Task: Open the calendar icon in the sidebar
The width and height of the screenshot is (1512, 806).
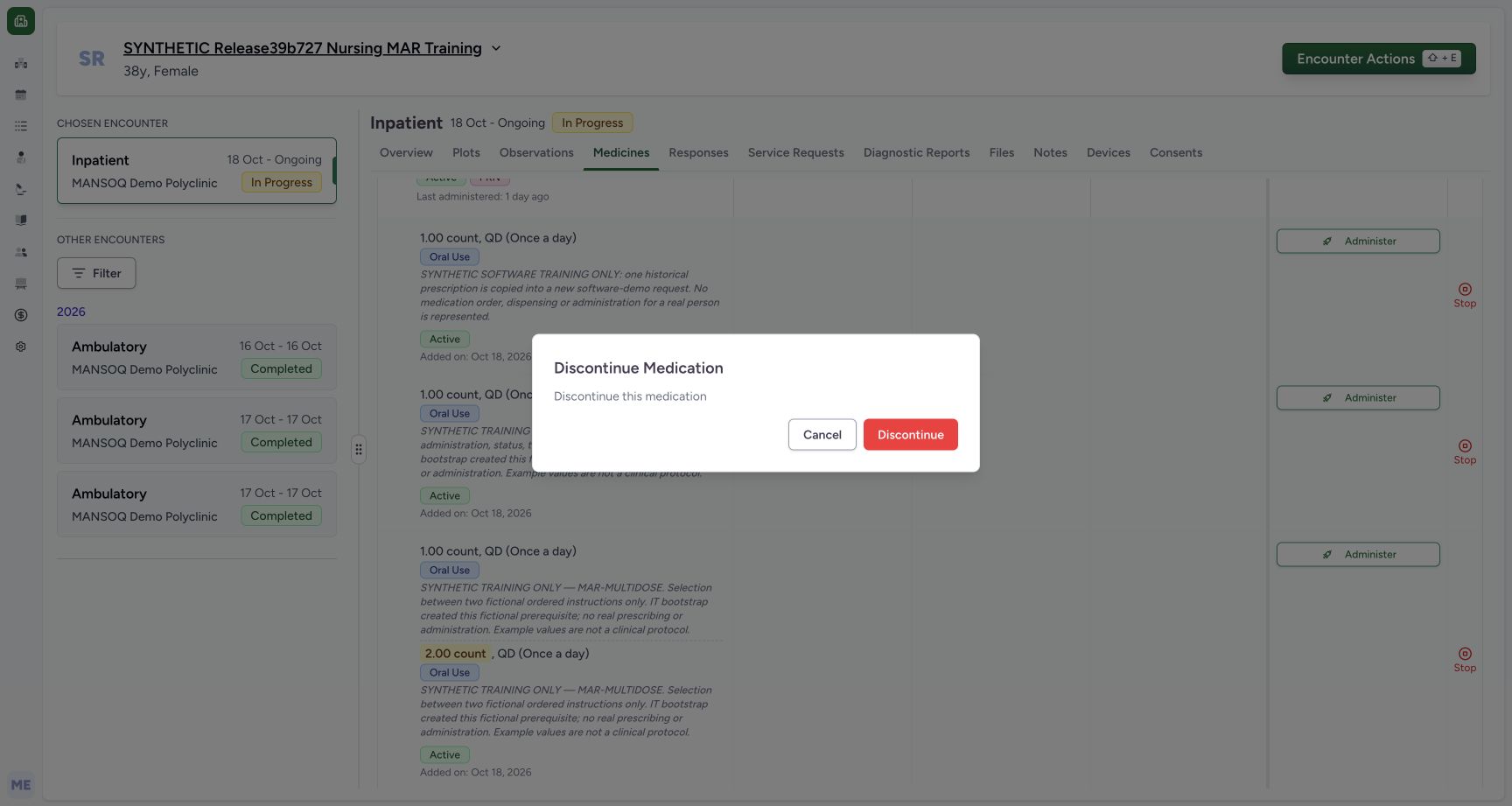Action: coord(21,95)
